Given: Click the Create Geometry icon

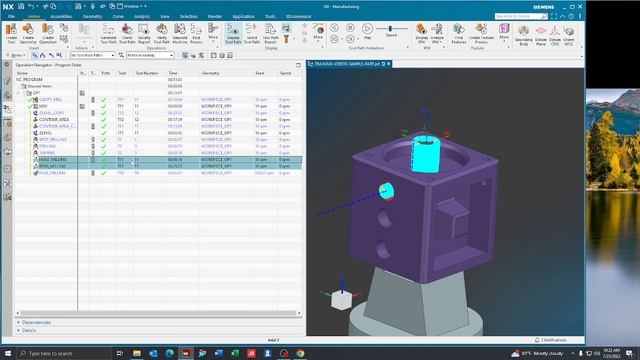Looking at the screenshot, I should 28,33.
